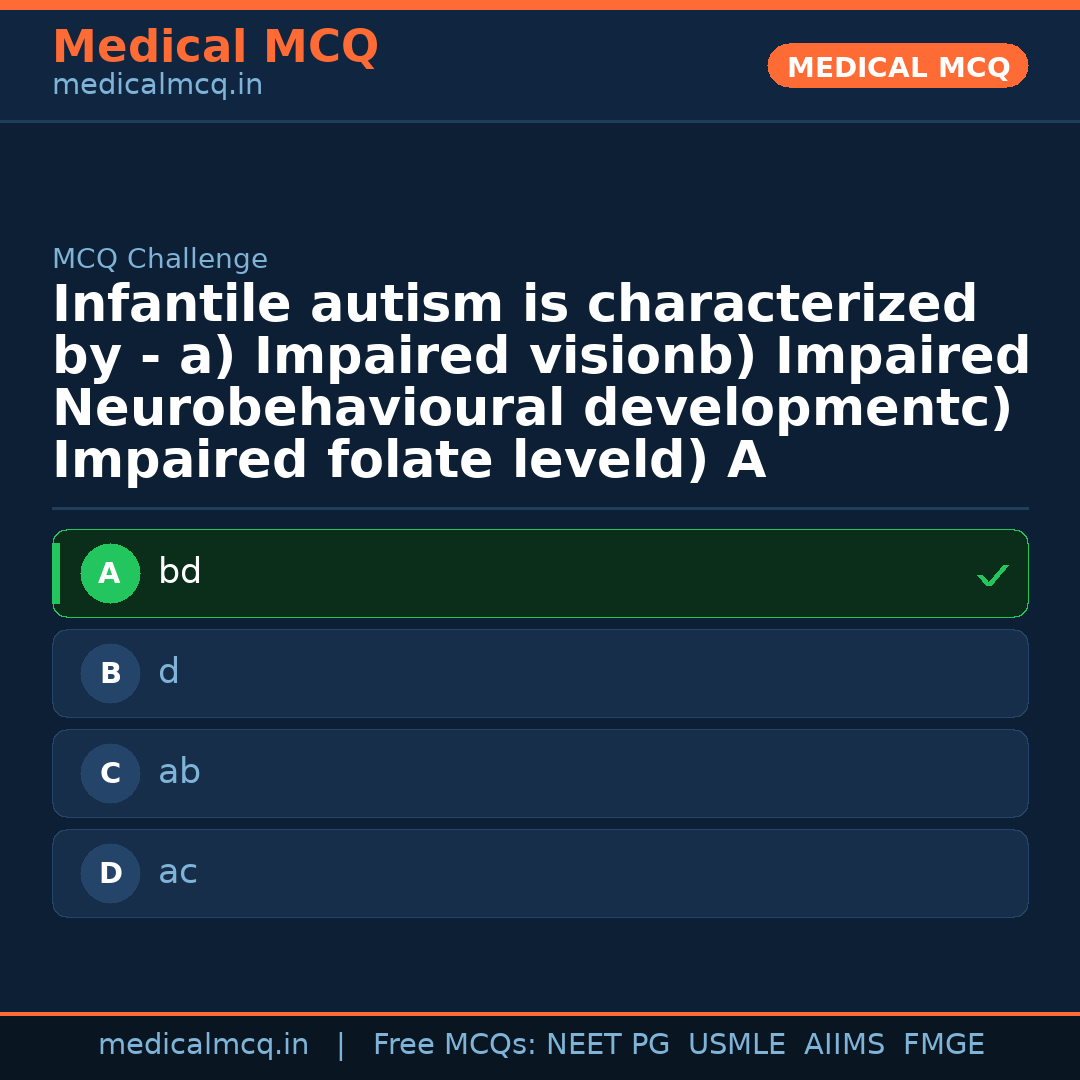1080x1080 pixels.
Task: Open medicalmcq.in link in footer
Action: tap(203, 1045)
